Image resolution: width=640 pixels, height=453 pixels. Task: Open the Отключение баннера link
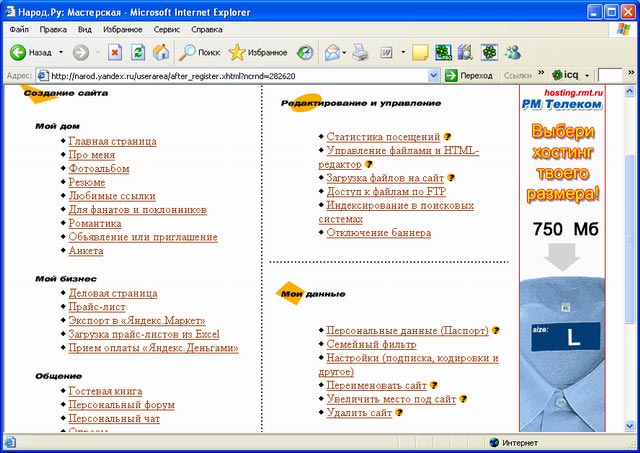point(378,233)
